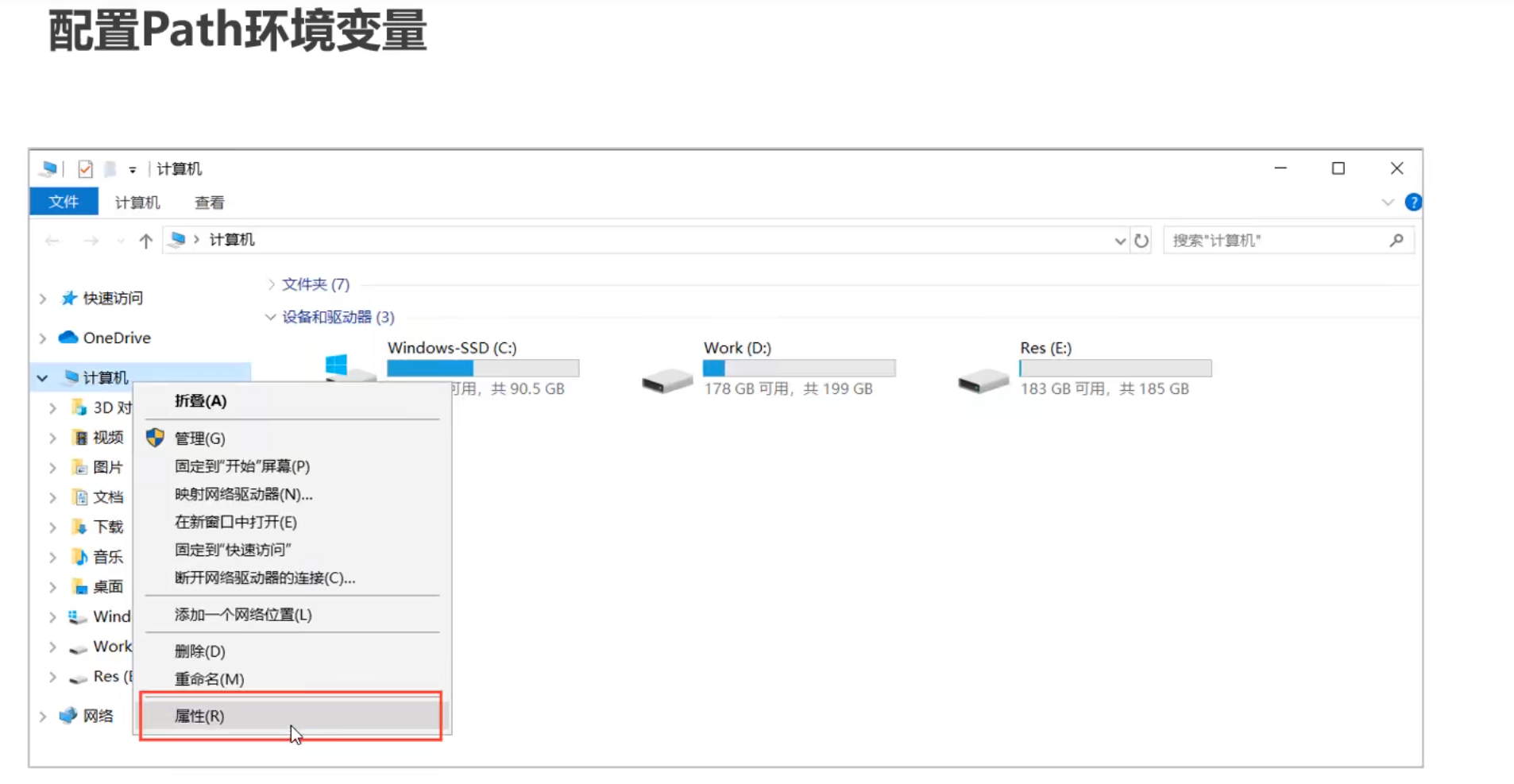Collapse the 设备和驱动器 (3) group
The height and width of the screenshot is (784, 1514).
coord(271,317)
